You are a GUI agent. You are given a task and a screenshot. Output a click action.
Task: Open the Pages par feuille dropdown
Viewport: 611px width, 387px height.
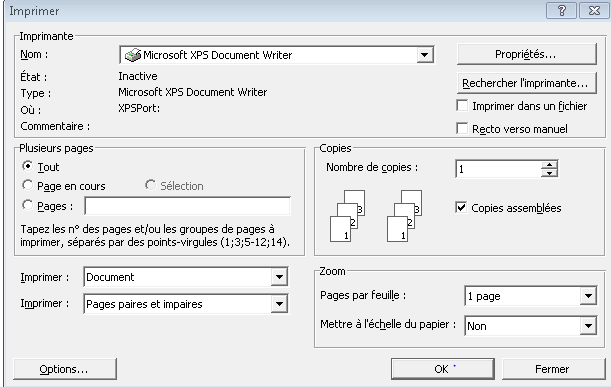(x=588, y=296)
